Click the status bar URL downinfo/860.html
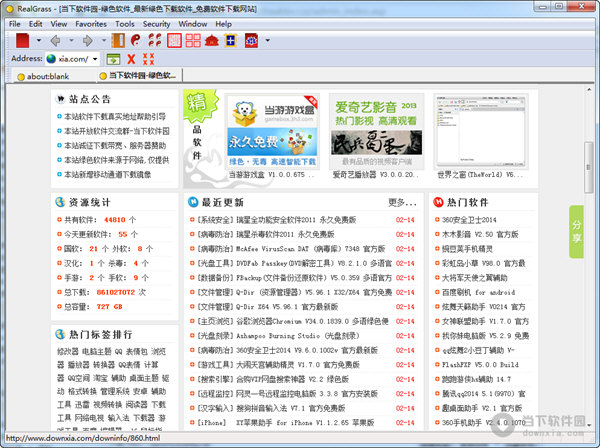This screenshot has width=600, height=448. tap(83, 438)
